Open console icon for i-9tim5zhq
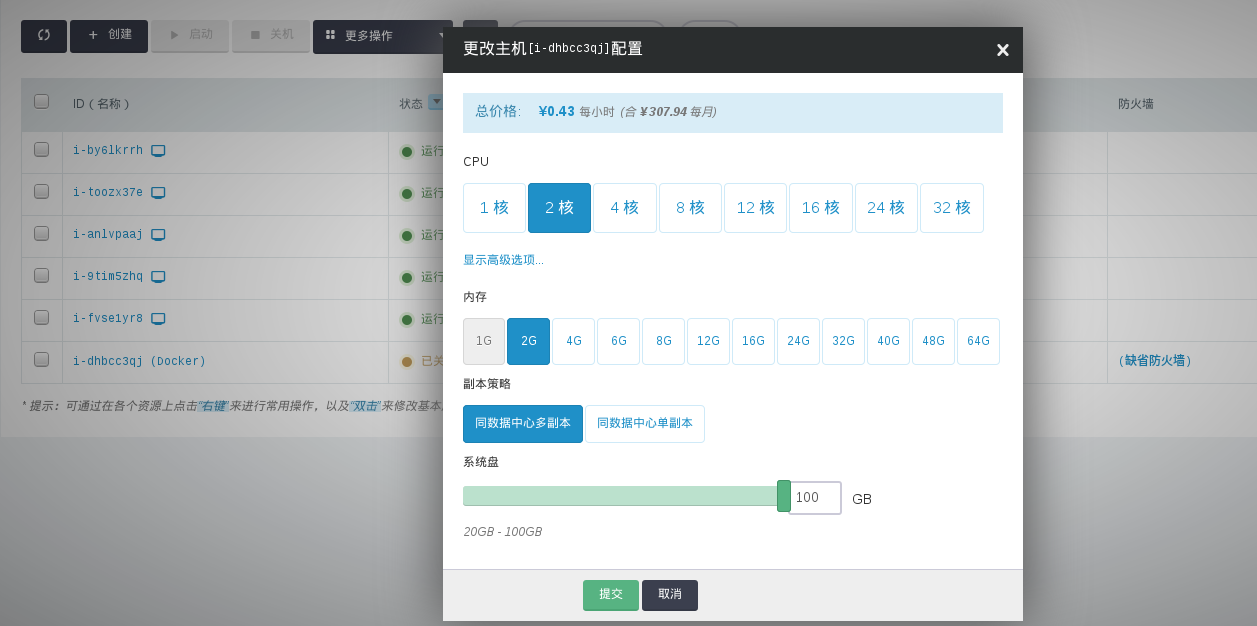Viewport: 1257px width, 626px height. coord(158,277)
